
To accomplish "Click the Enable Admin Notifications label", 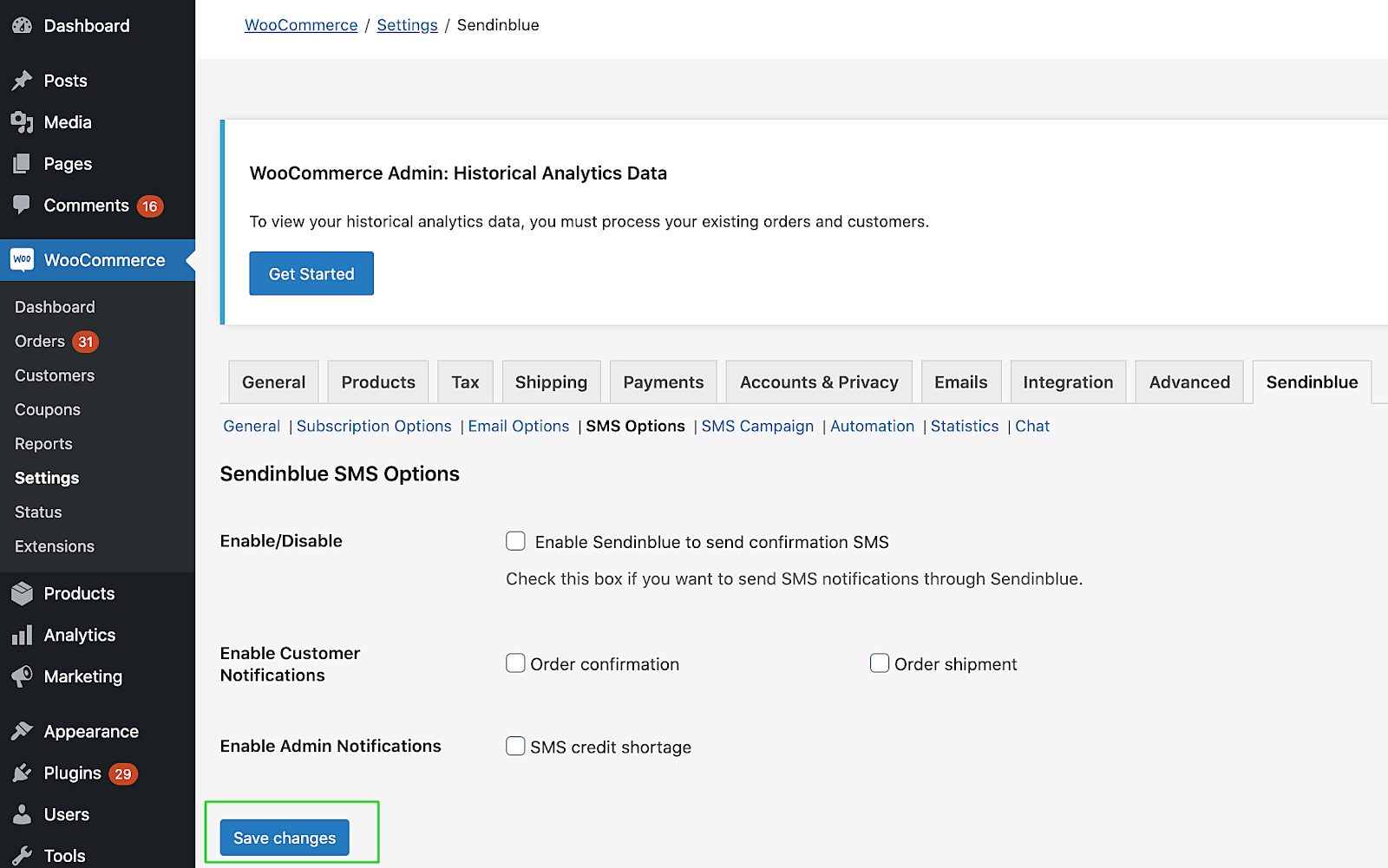I will pyautogui.click(x=331, y=746).
